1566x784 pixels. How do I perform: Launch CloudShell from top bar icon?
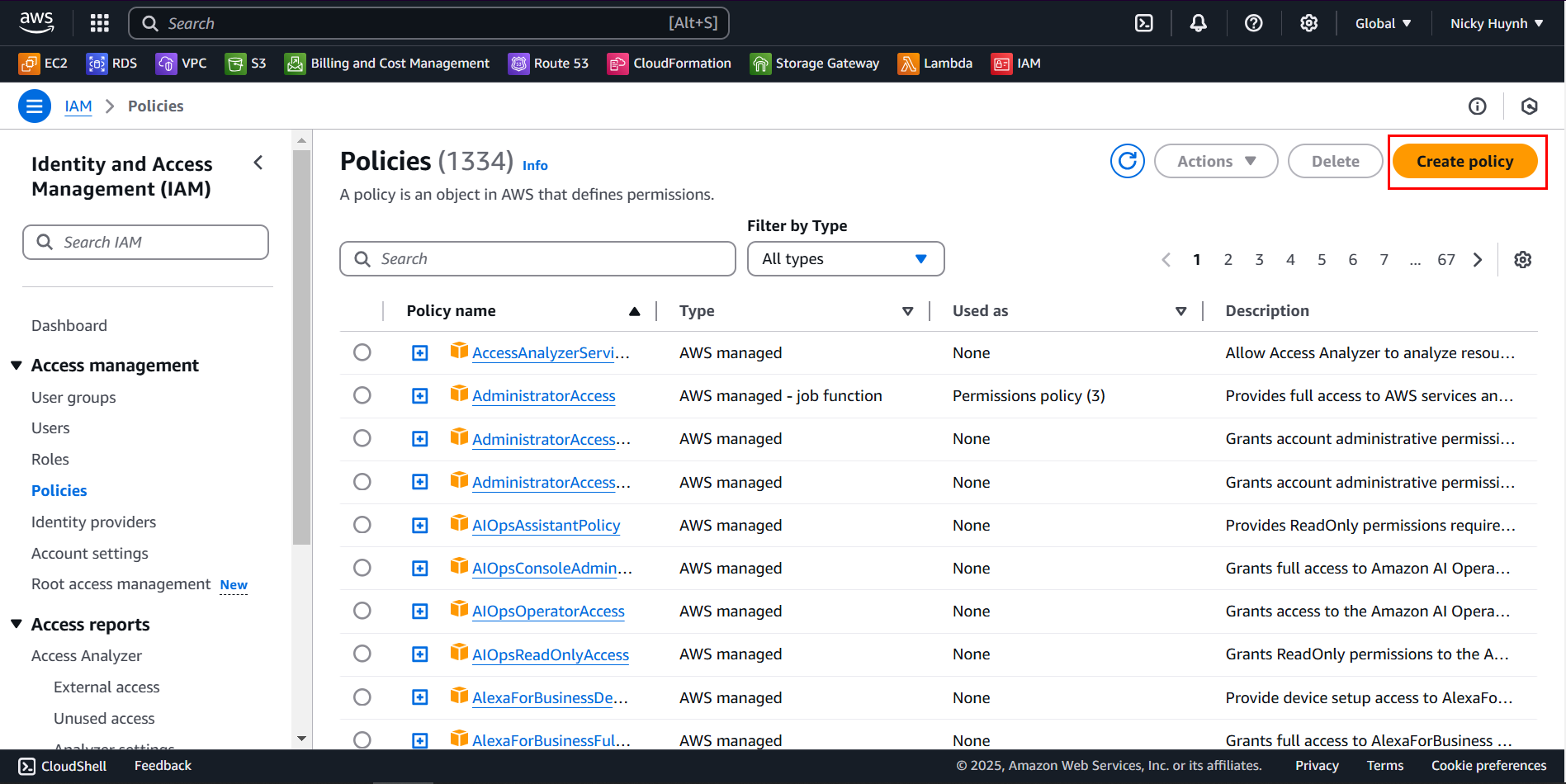click(1144, 23)
